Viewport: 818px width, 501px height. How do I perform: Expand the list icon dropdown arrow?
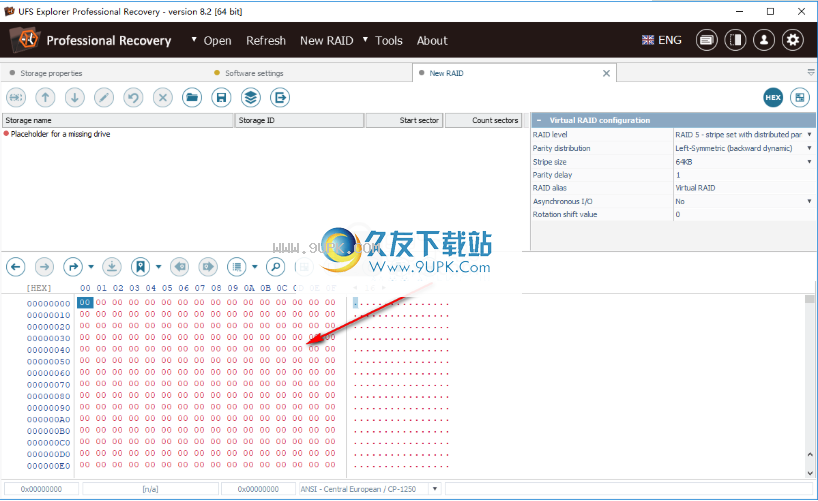[255, 267]
